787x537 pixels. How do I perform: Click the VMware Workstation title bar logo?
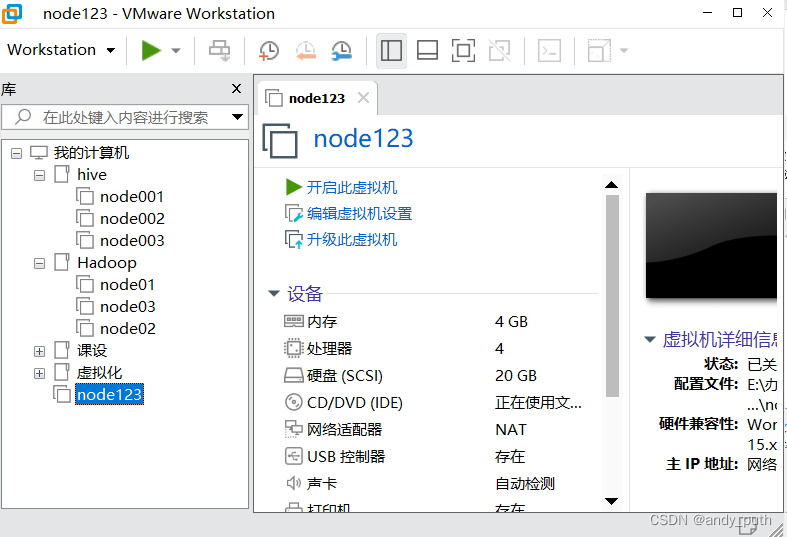click(12, 13)
